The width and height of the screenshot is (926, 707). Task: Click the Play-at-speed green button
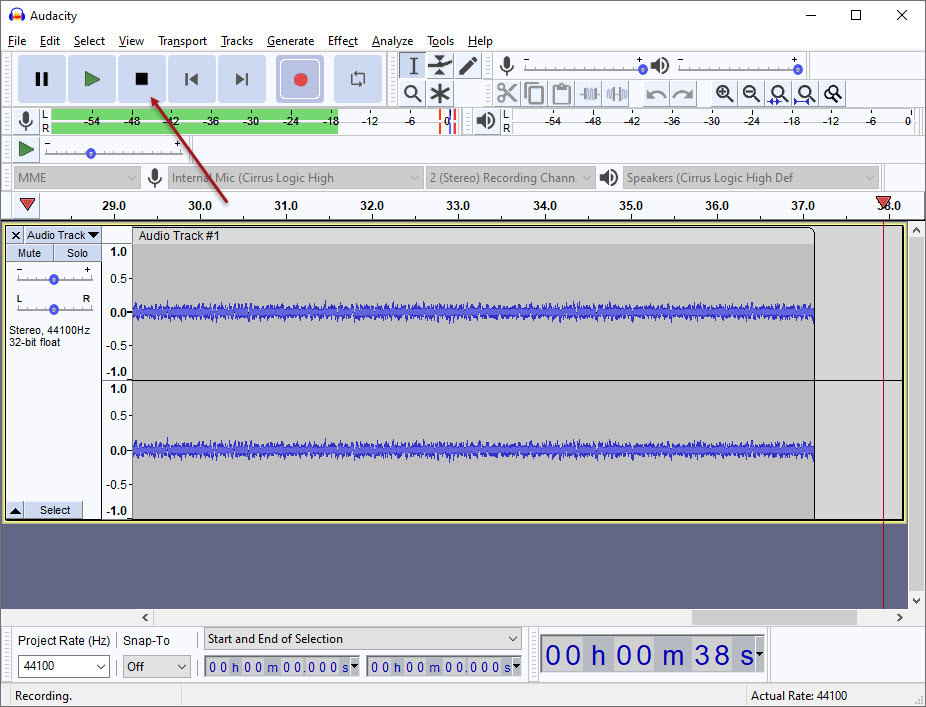[26, 149]
